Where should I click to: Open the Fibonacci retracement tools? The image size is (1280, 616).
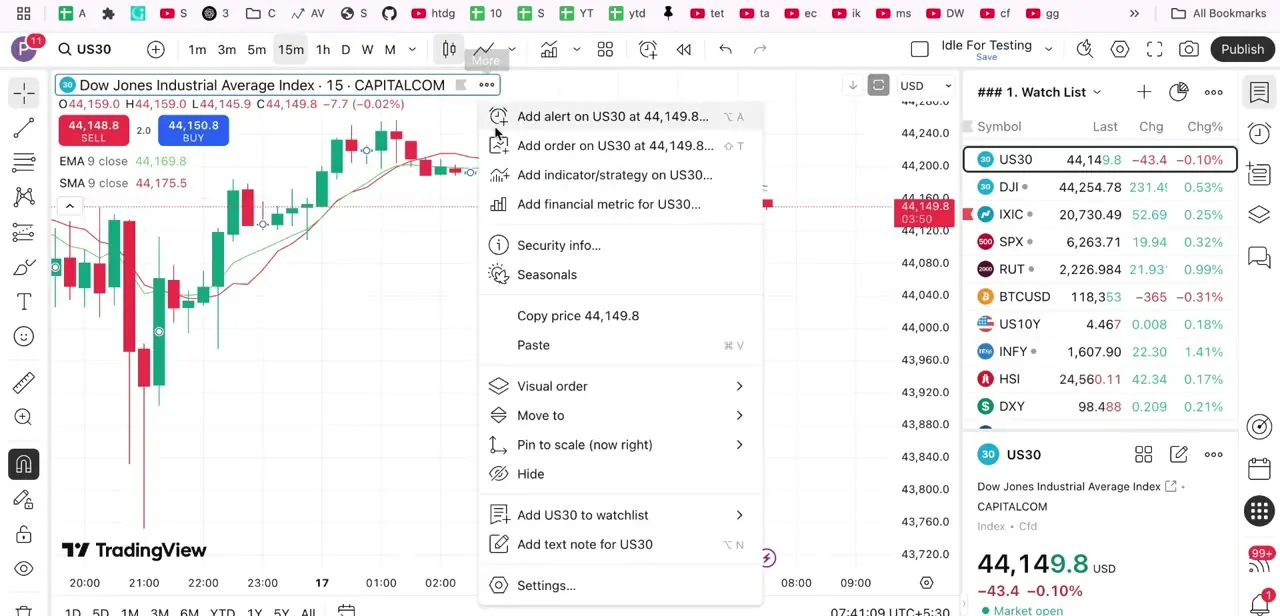click(24, 163)
